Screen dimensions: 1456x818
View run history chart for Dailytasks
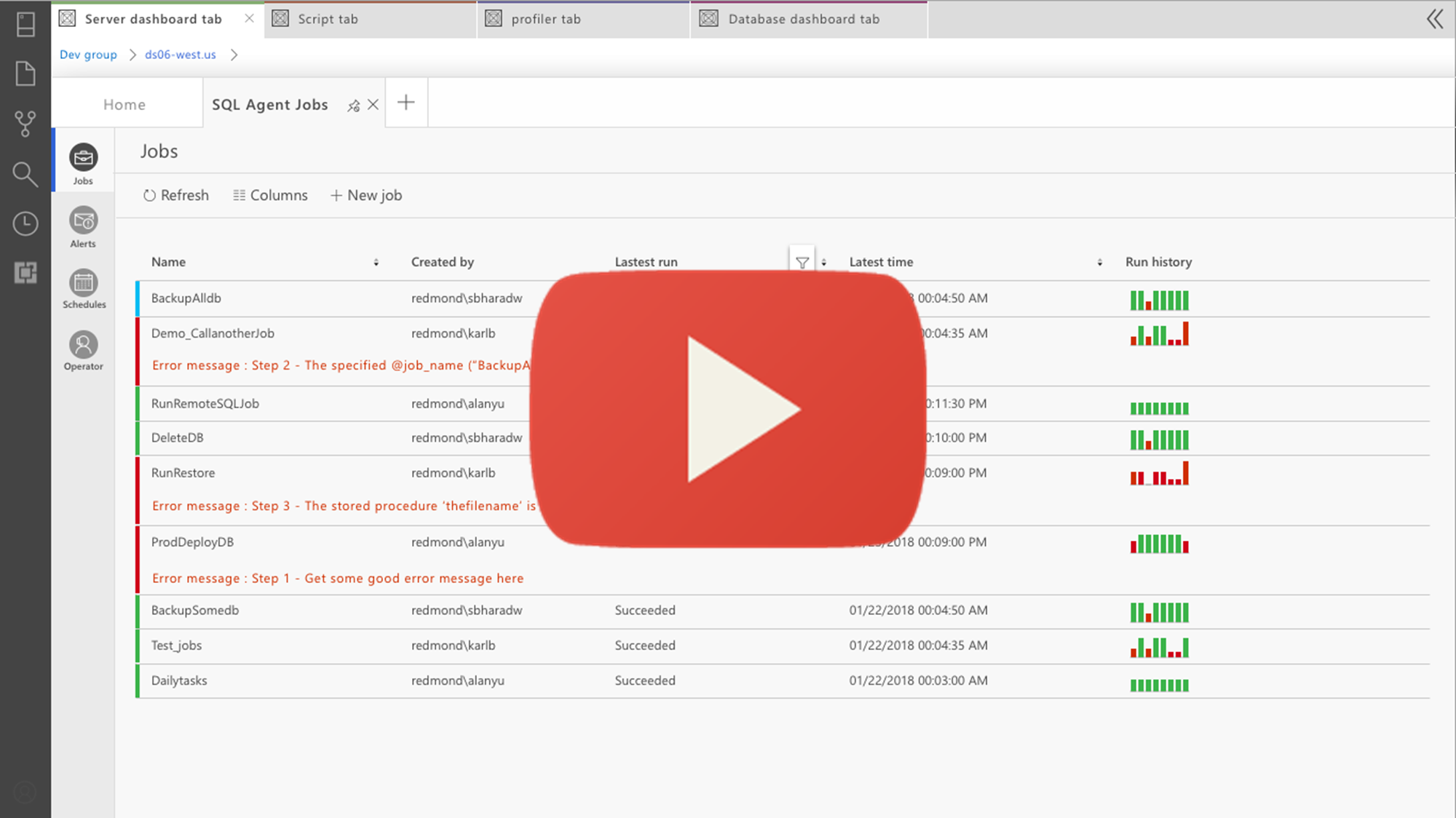tap(1159, 685)
